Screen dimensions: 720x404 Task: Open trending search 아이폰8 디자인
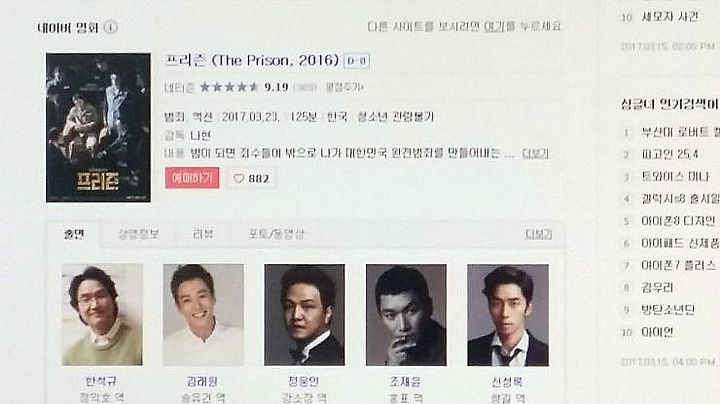pyautogui.click(x=678, y=221)
